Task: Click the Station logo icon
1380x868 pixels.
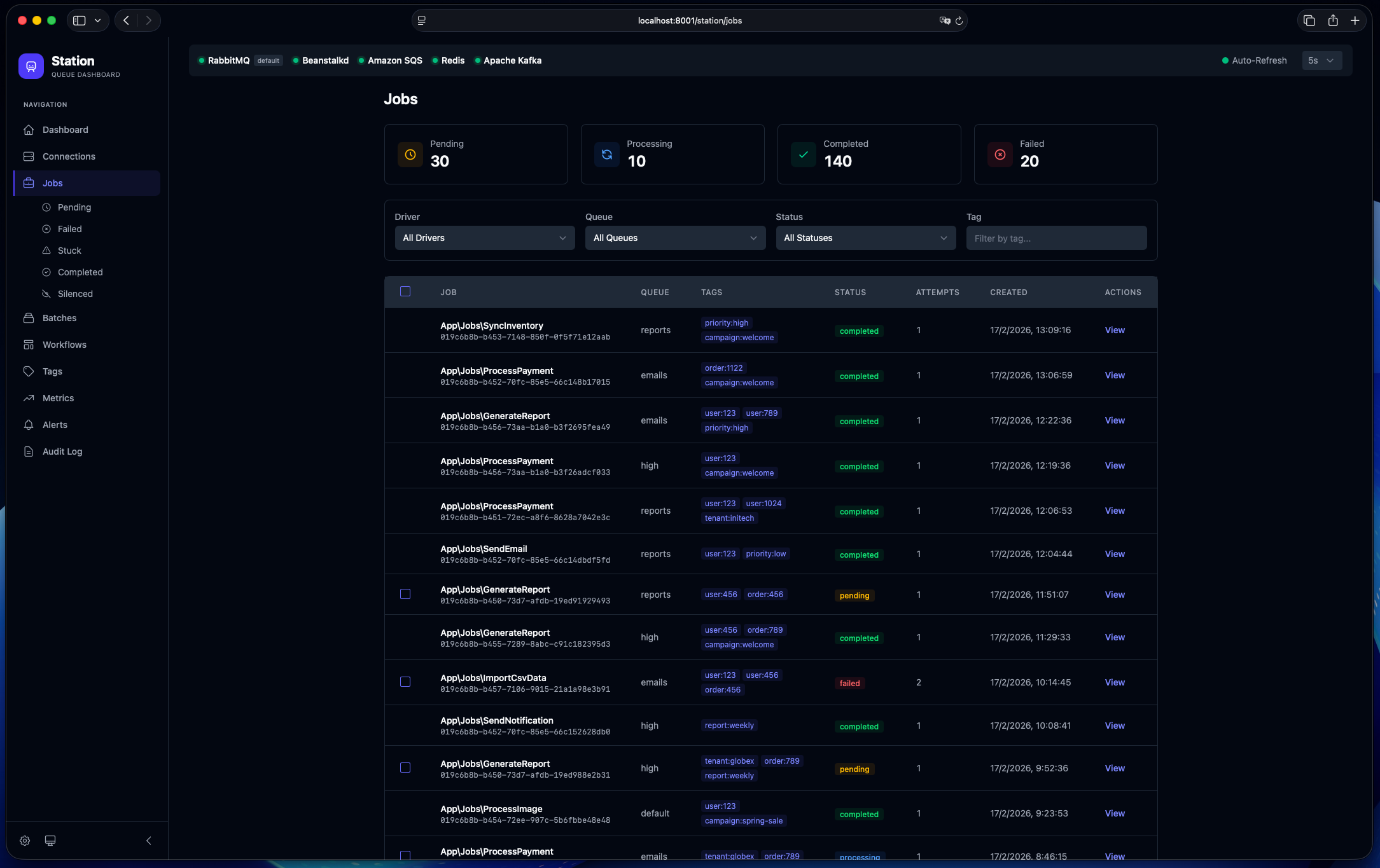Action: [31, 66]
